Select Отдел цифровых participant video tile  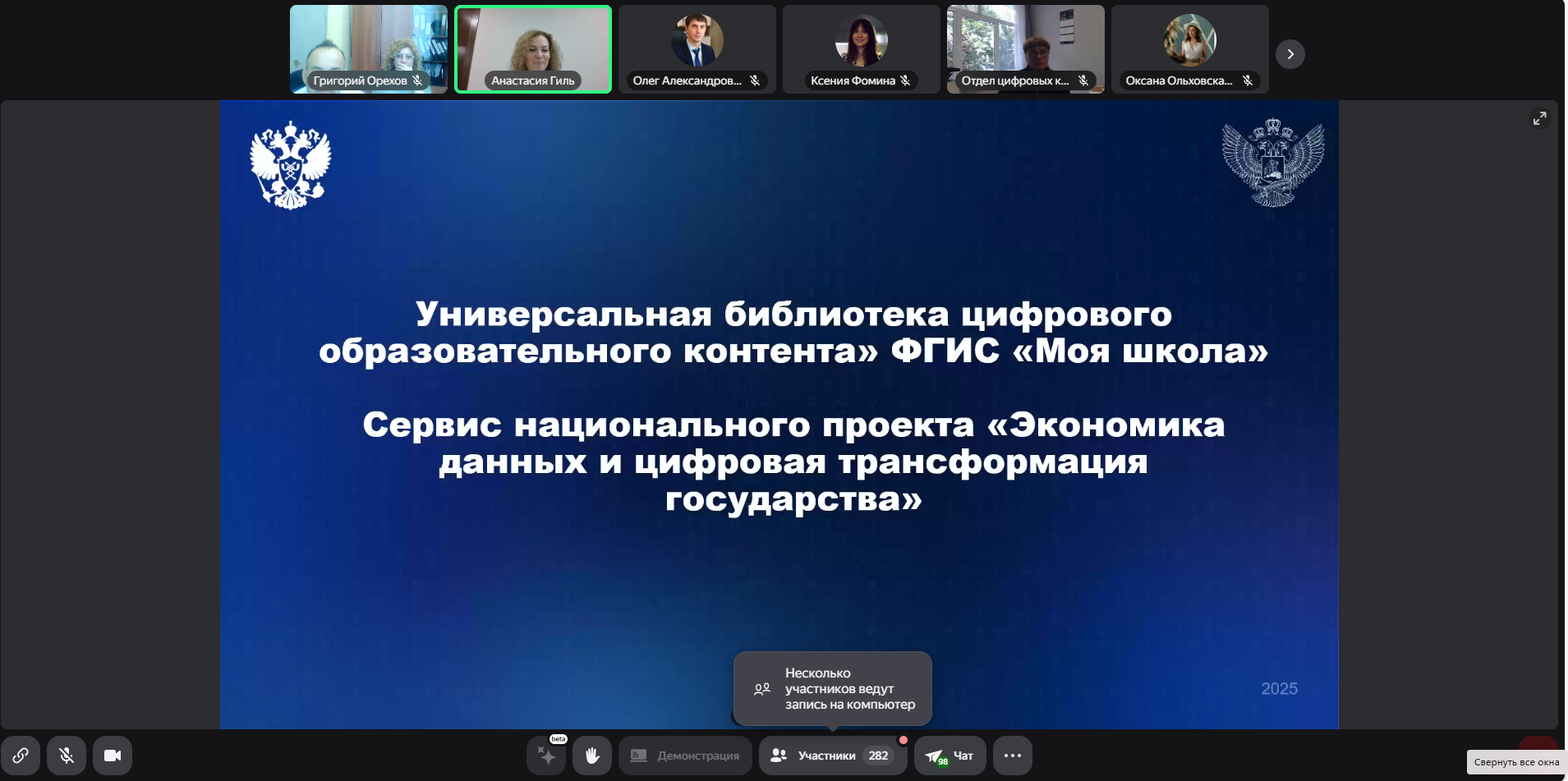point(1026,49)
